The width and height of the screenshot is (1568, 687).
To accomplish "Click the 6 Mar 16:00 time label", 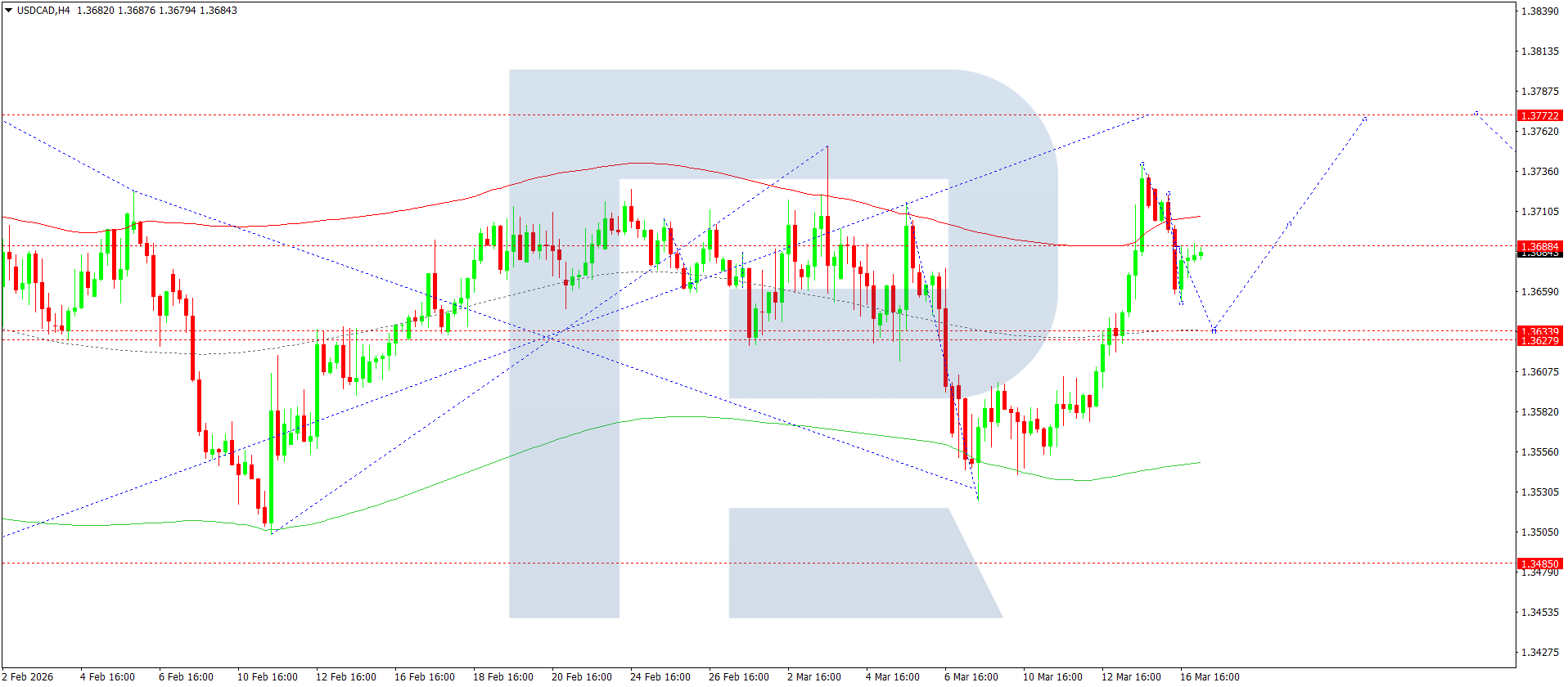I will pyautogui.click(x=971, y=676).
